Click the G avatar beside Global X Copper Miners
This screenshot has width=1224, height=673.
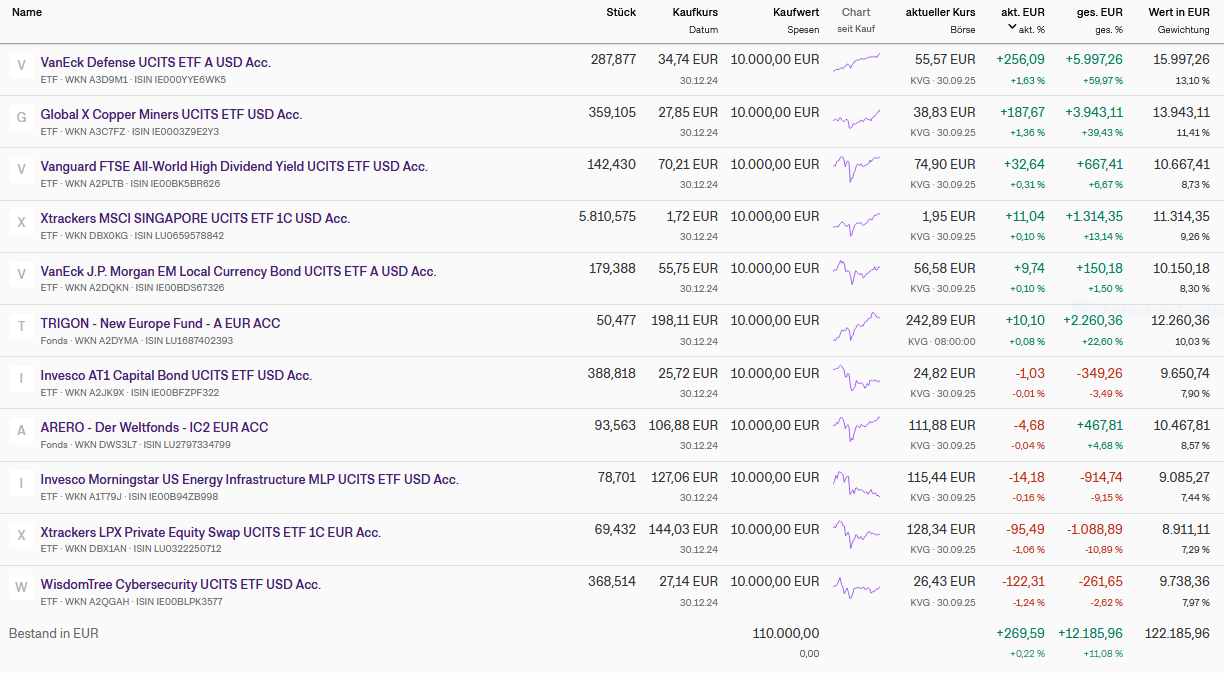pos(21,118)
